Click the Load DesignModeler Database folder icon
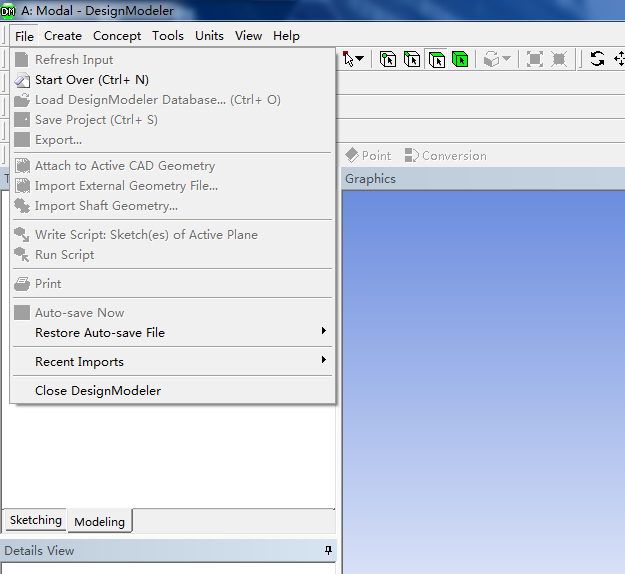 (x=22, y=100)
